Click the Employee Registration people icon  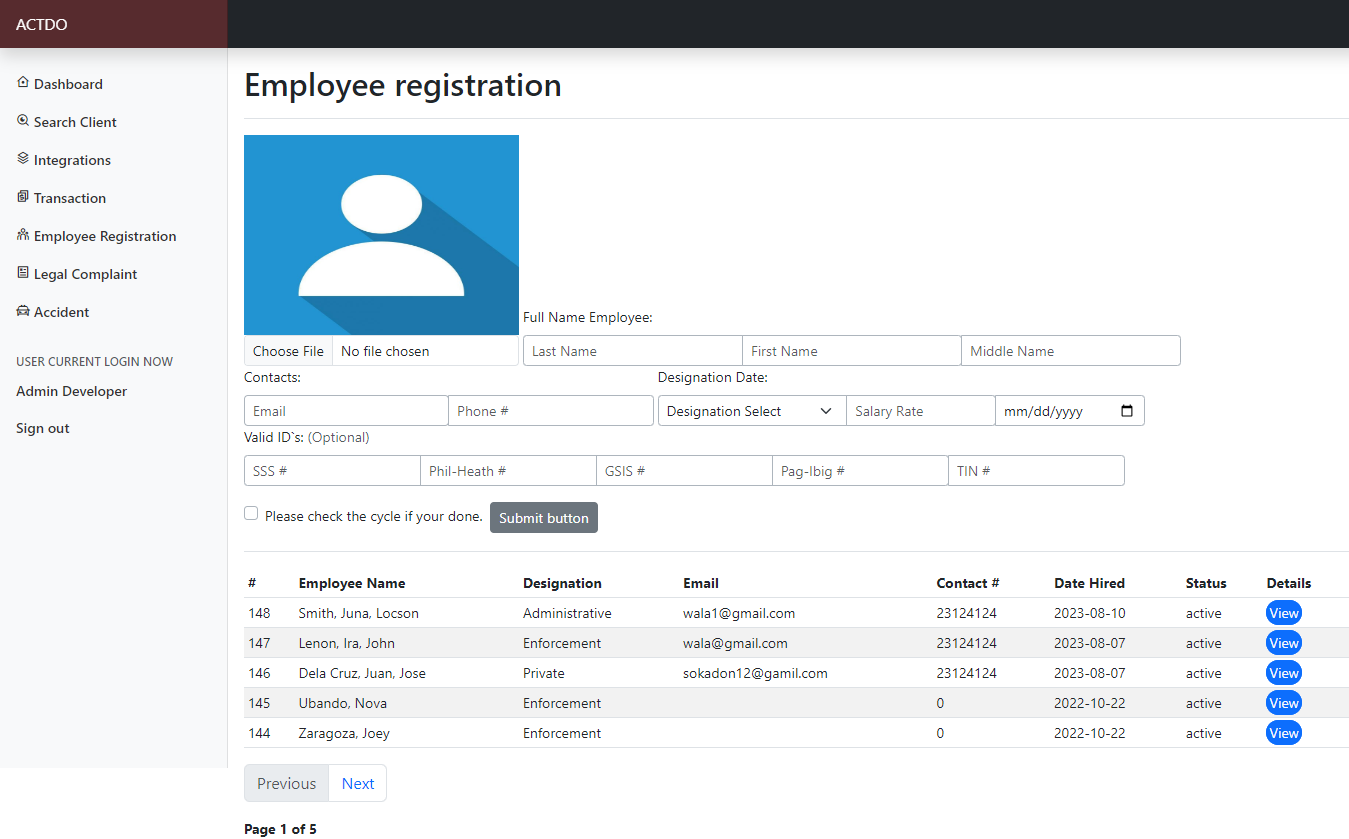pos(23,235)
